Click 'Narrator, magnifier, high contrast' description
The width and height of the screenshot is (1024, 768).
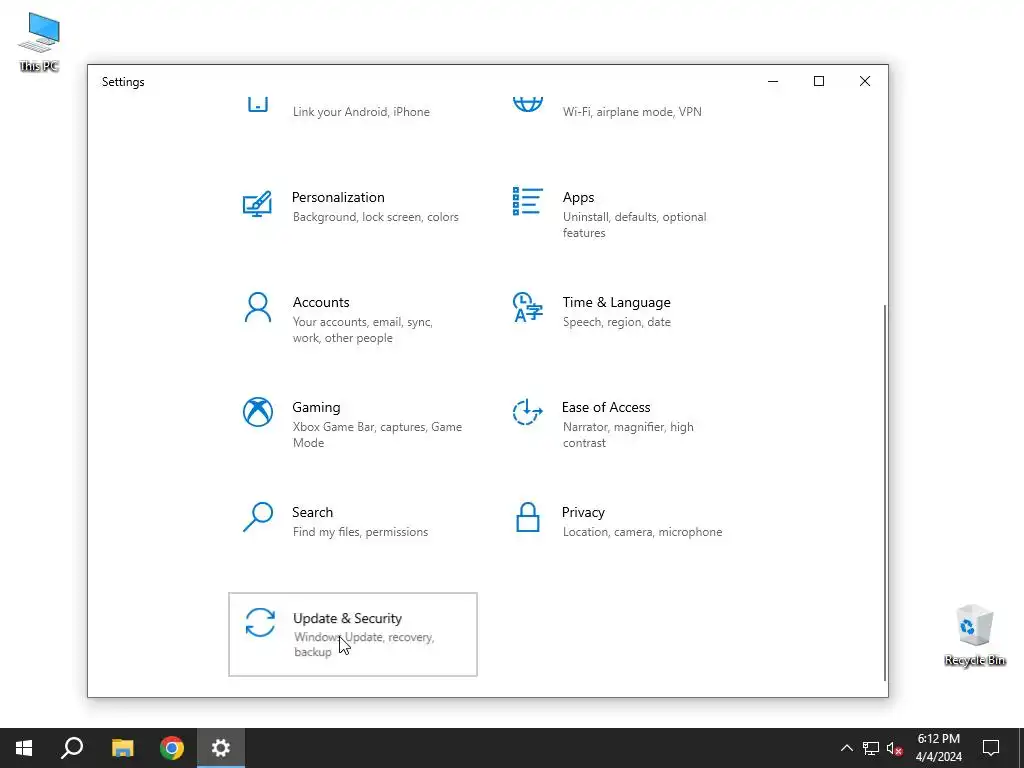(x=628, y=434)
